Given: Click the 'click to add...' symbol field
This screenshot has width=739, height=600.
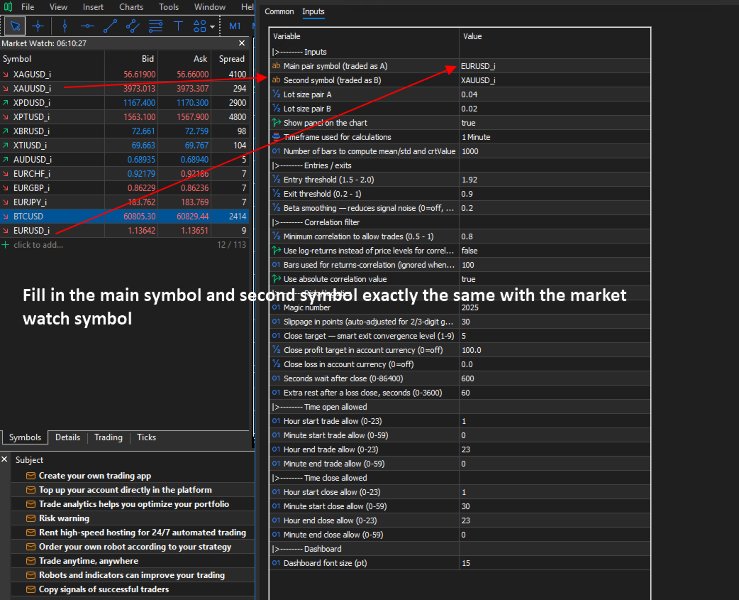Looking at the screenshot, I should [x=38, y=245].
